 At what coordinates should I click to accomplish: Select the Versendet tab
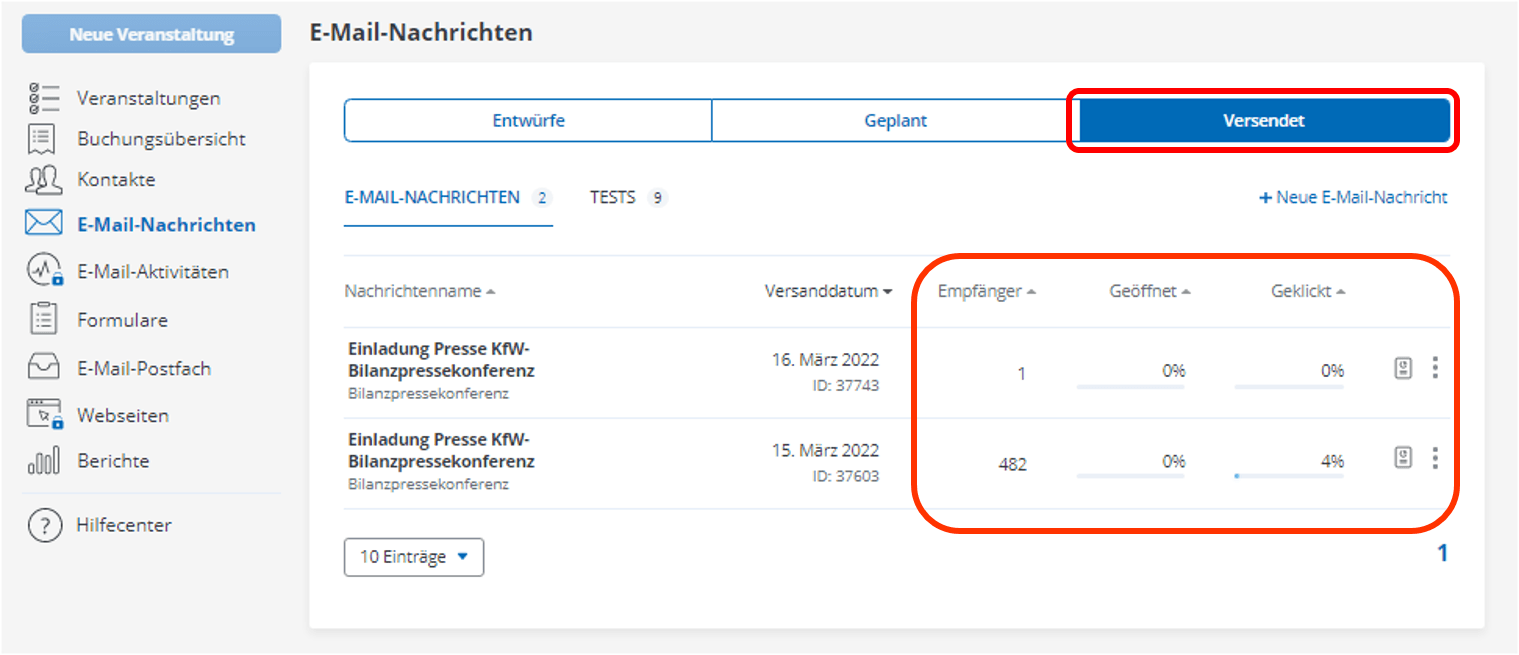pos(1264,121)
